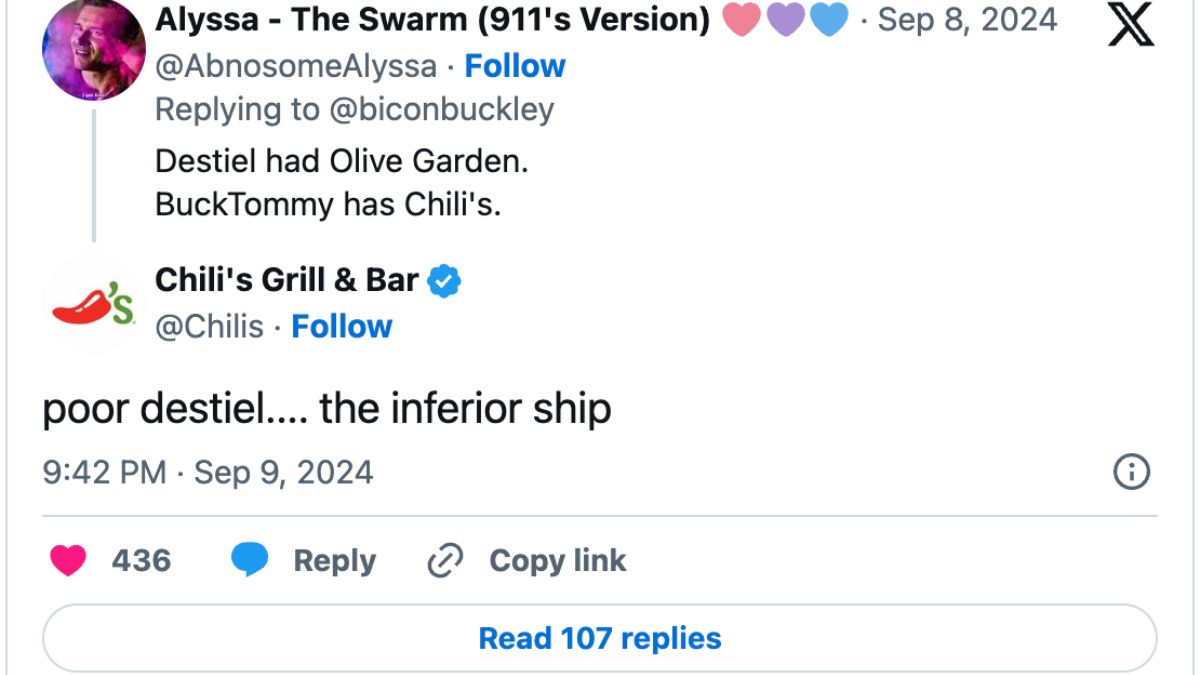Click the Sep 8, 2024 date link

tap(967, 20)
